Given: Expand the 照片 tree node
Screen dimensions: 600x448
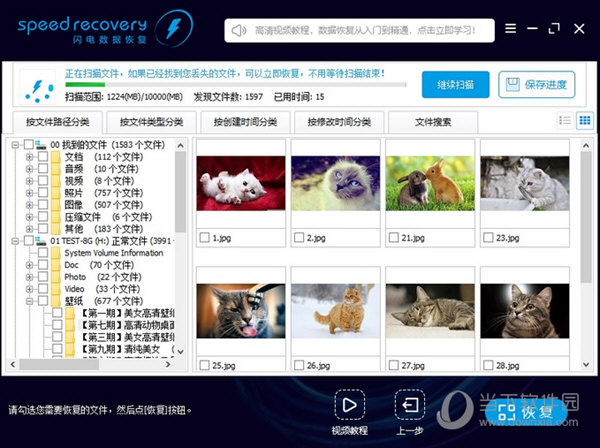Looking at the screenshot, I should pyautogui.click(x=29, y=193).
